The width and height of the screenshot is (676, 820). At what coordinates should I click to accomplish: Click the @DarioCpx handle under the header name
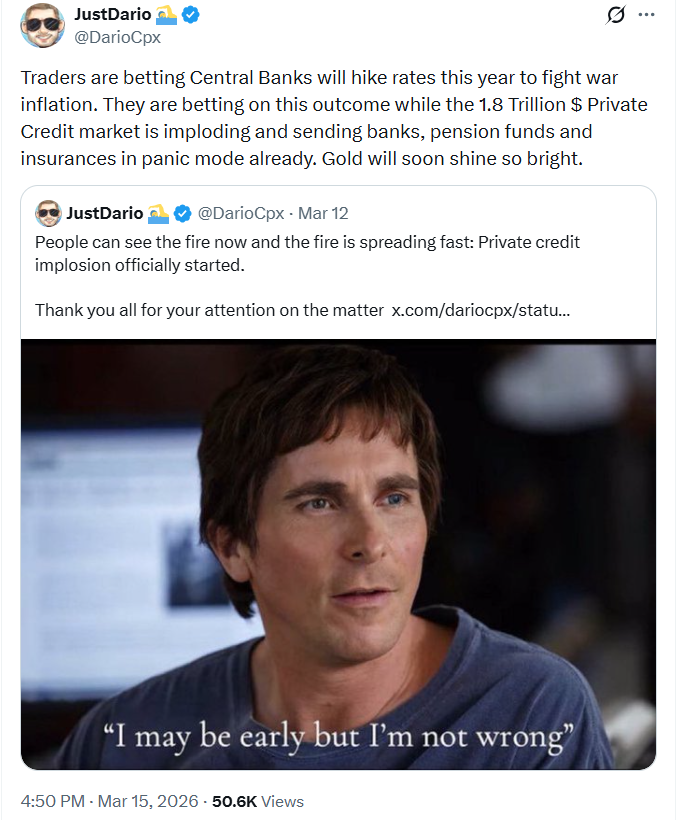[x=118, y=38]
